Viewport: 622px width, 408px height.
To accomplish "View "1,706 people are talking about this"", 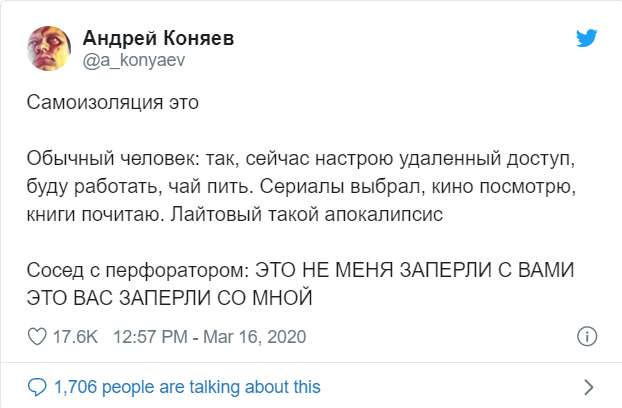I will (188, 386).
